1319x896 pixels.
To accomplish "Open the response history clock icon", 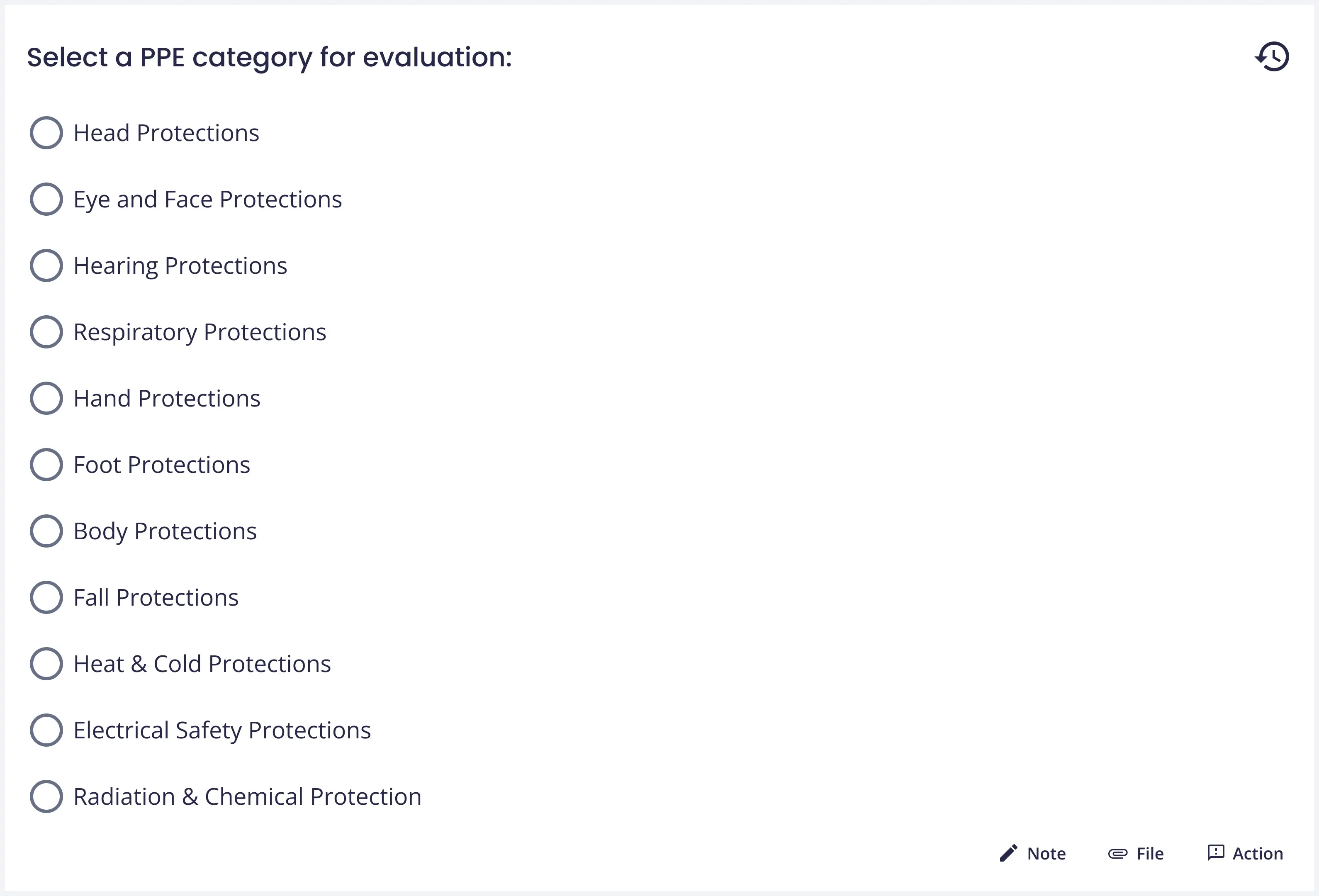I will tap(1272, 57).
